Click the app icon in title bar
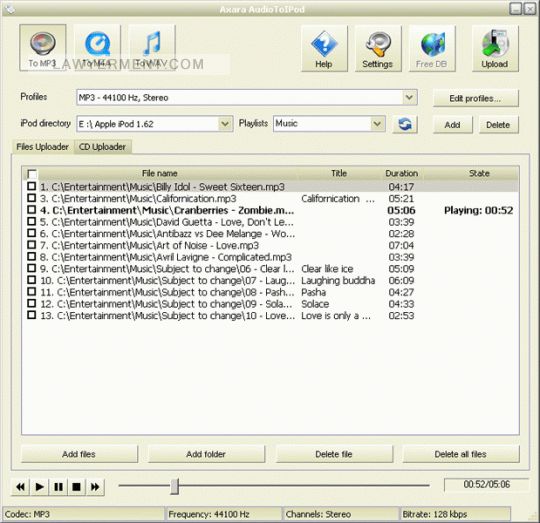 [x=10, y=9]
